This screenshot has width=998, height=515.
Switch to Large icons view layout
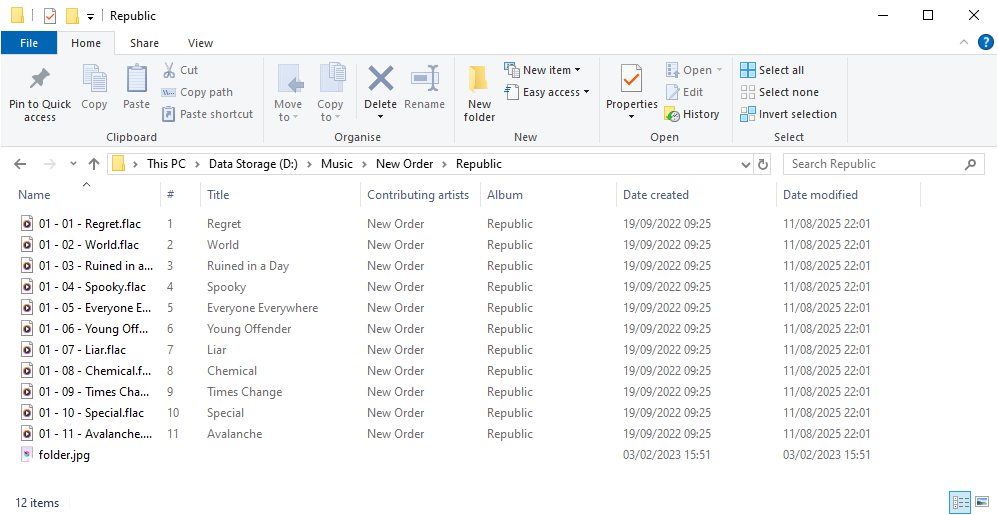click(x=981, y=502)
